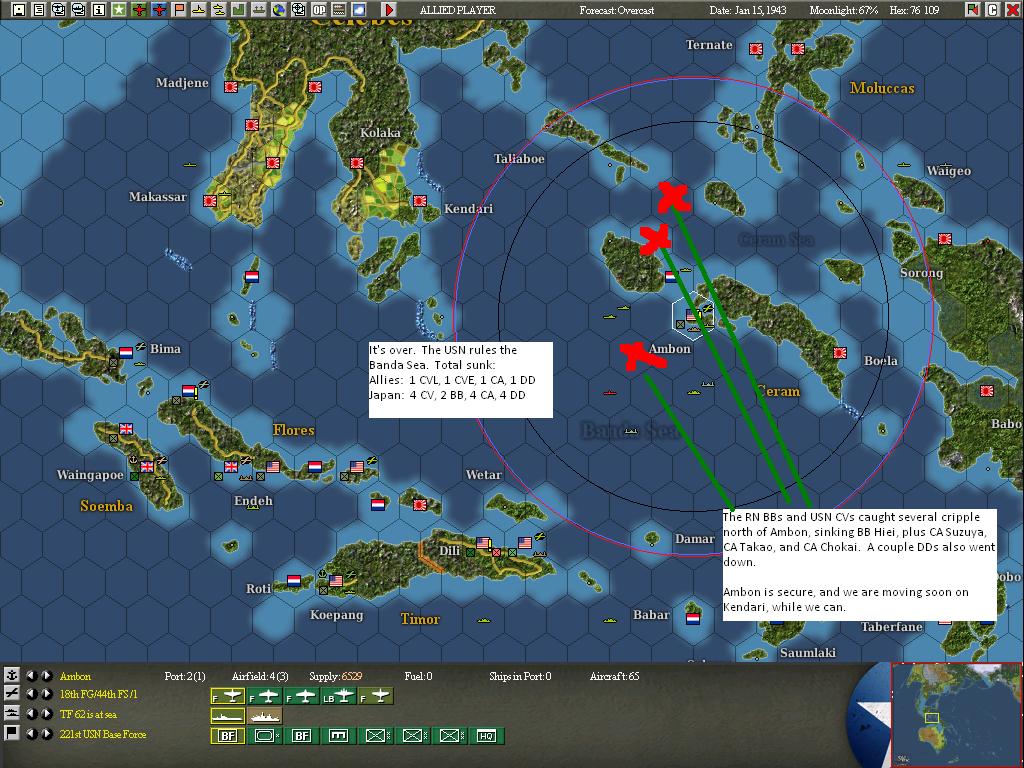Click the cloud weather toolbar icon

tap(359, 10)
